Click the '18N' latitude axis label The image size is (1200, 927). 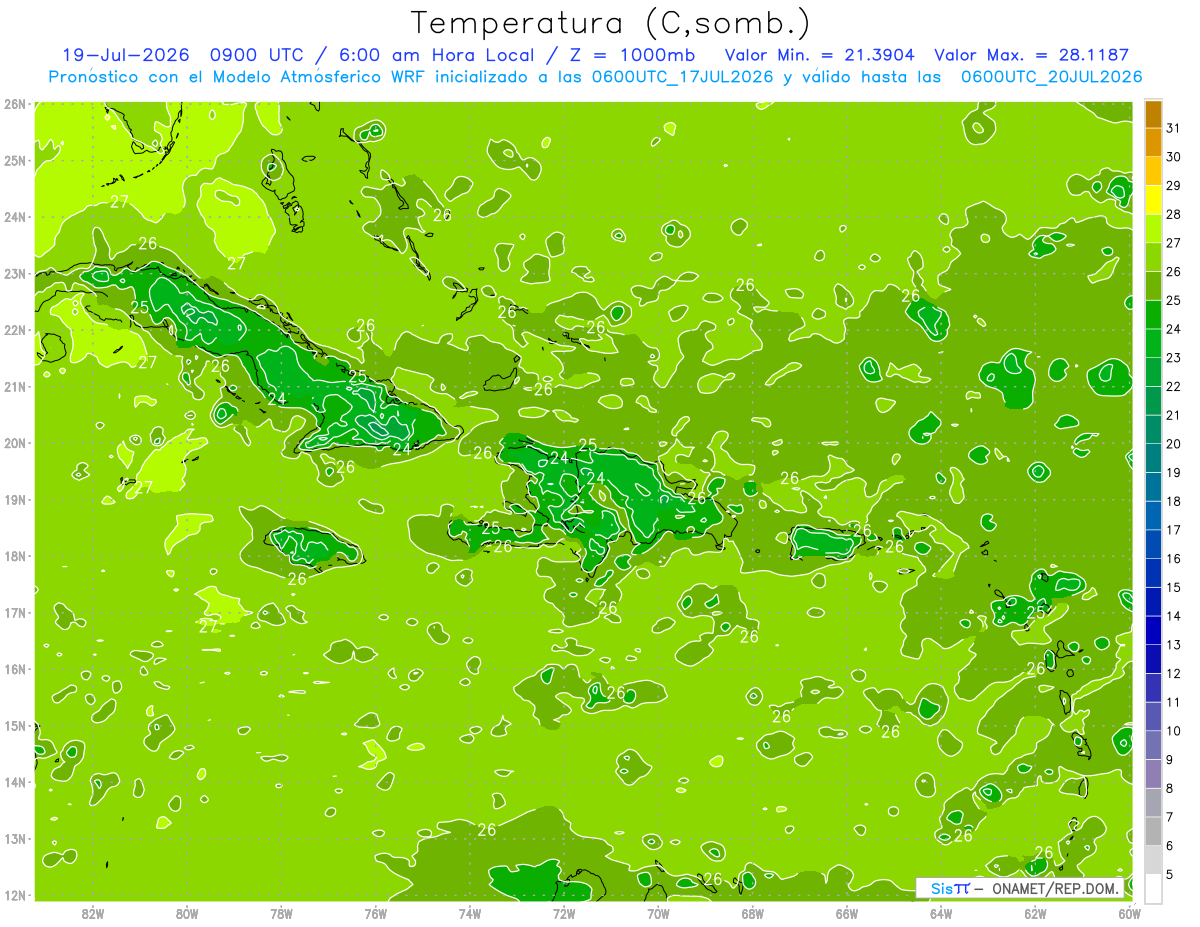click(14, 556)
